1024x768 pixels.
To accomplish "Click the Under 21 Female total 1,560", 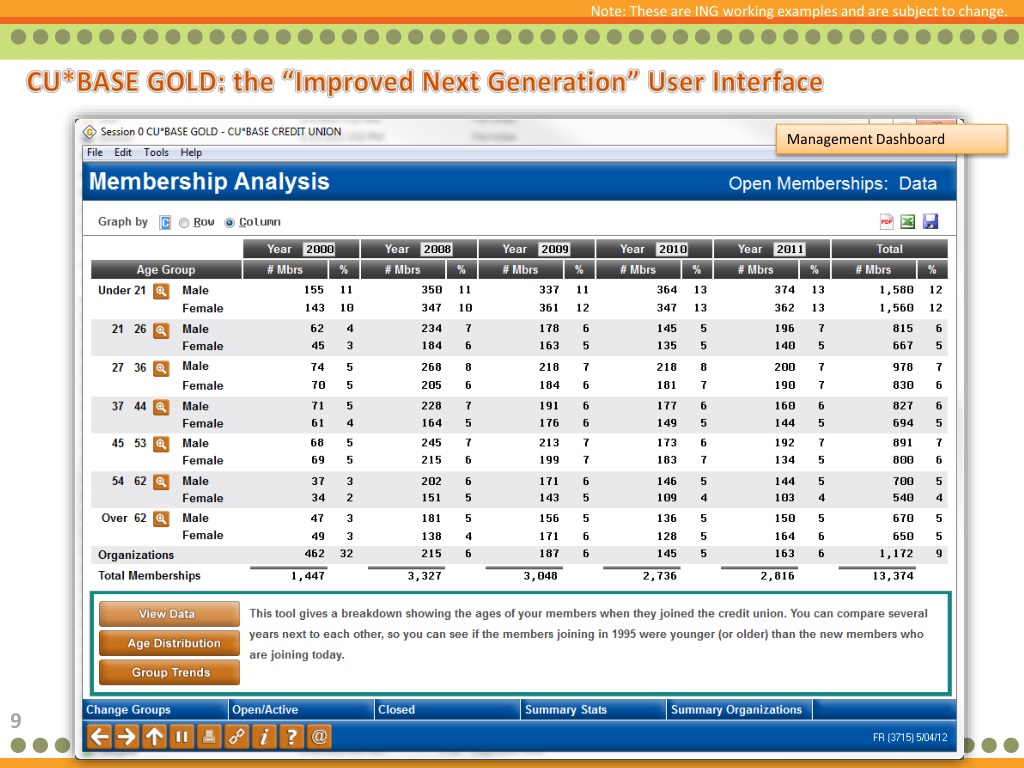I will click(896, 308).
